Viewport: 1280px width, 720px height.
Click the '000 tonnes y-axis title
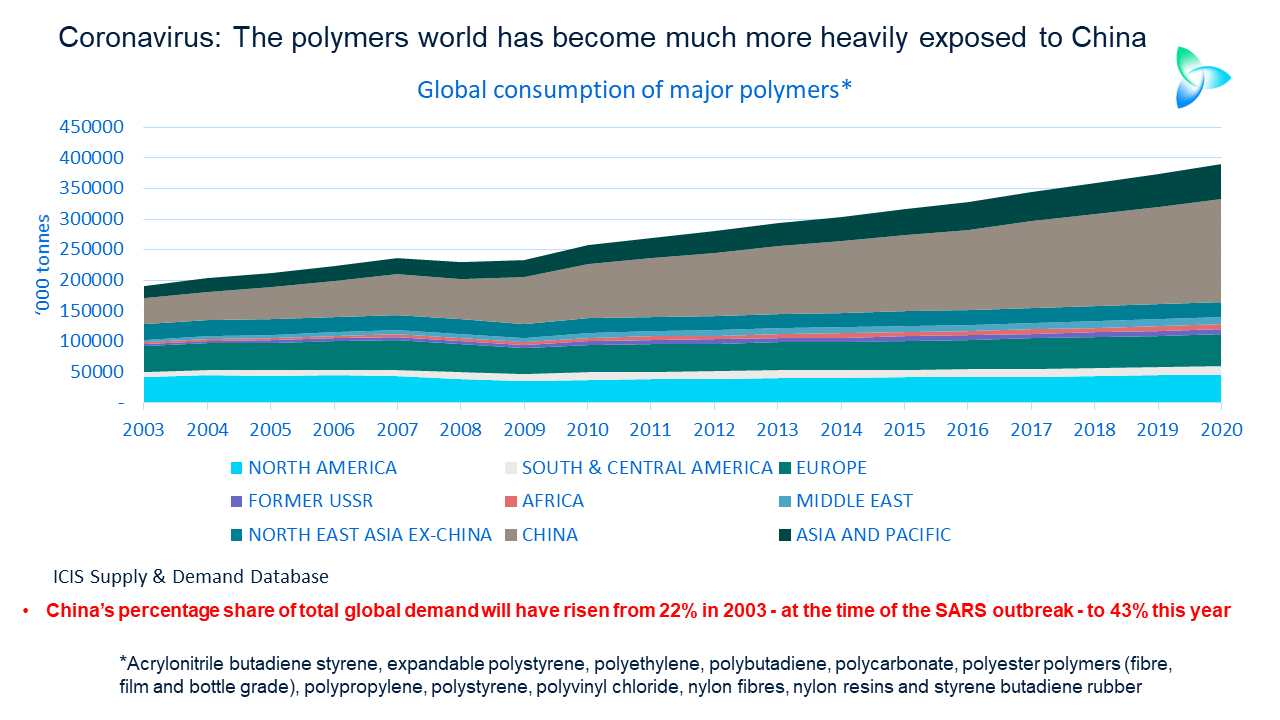click(x=42, y=261)
